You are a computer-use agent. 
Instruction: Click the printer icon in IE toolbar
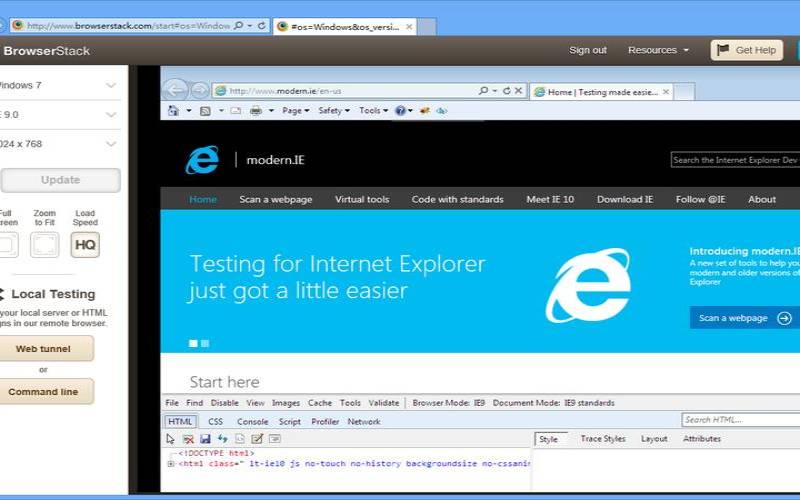tap(256, 111)
